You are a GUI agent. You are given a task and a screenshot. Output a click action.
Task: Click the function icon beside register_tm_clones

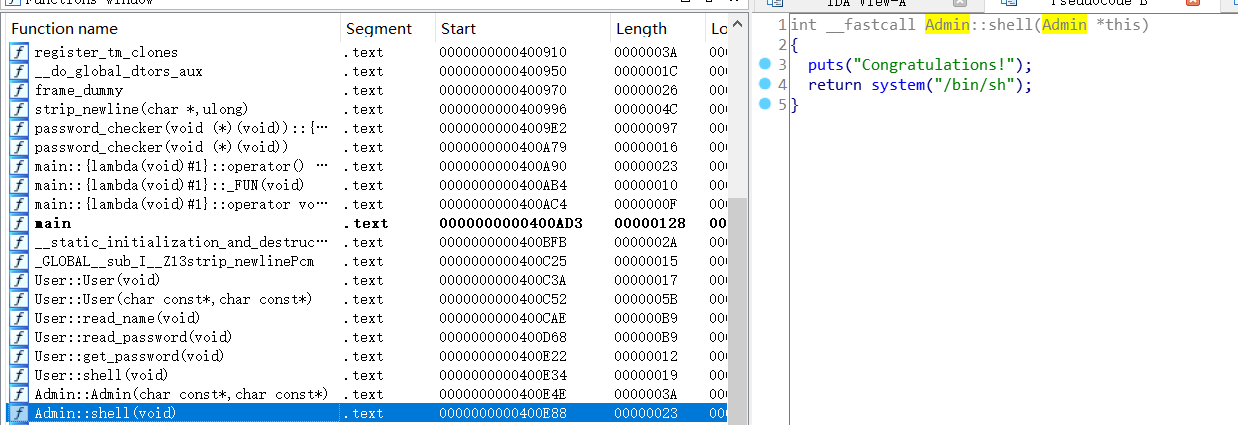[x=18, y=52]
